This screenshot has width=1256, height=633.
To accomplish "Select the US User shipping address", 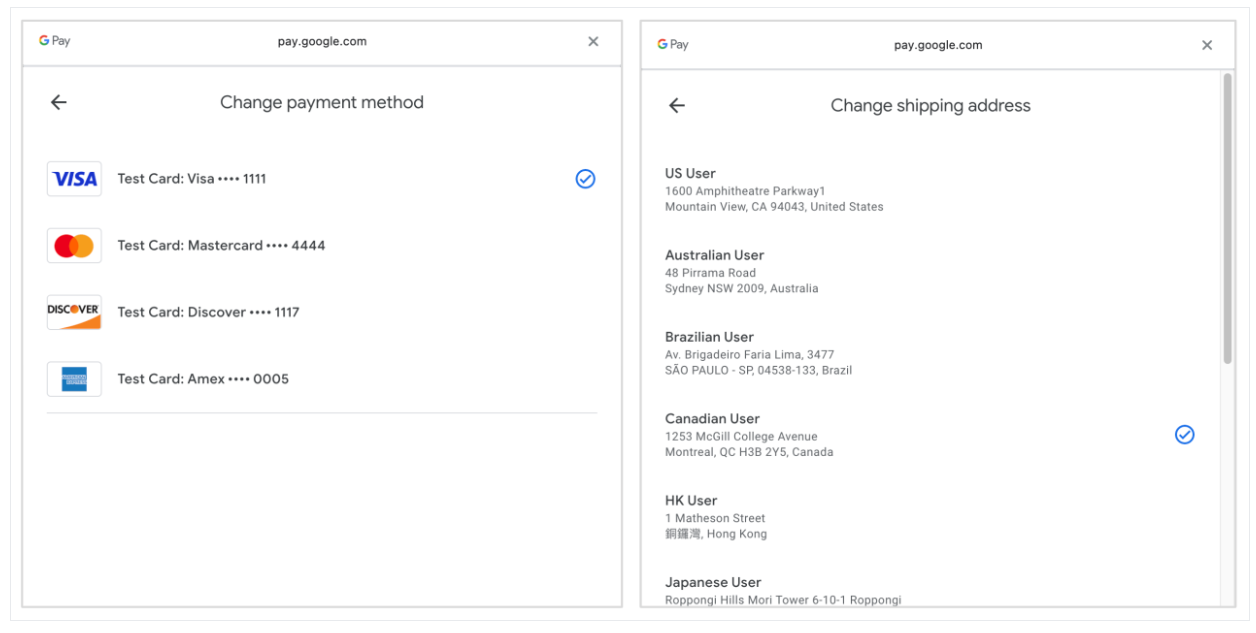I will [774, 190].
